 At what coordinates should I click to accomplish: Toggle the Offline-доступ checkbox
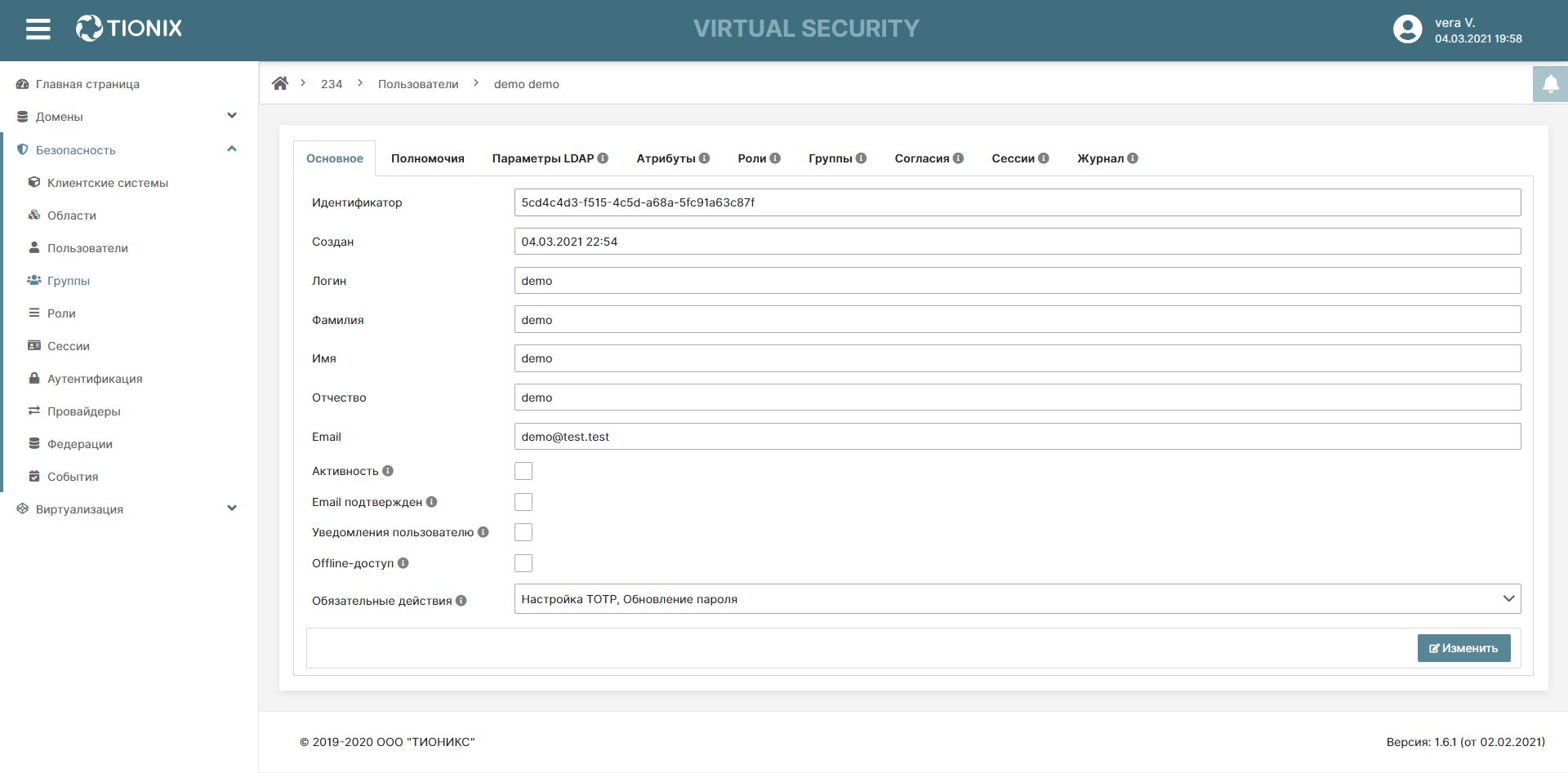click(523, 563)
